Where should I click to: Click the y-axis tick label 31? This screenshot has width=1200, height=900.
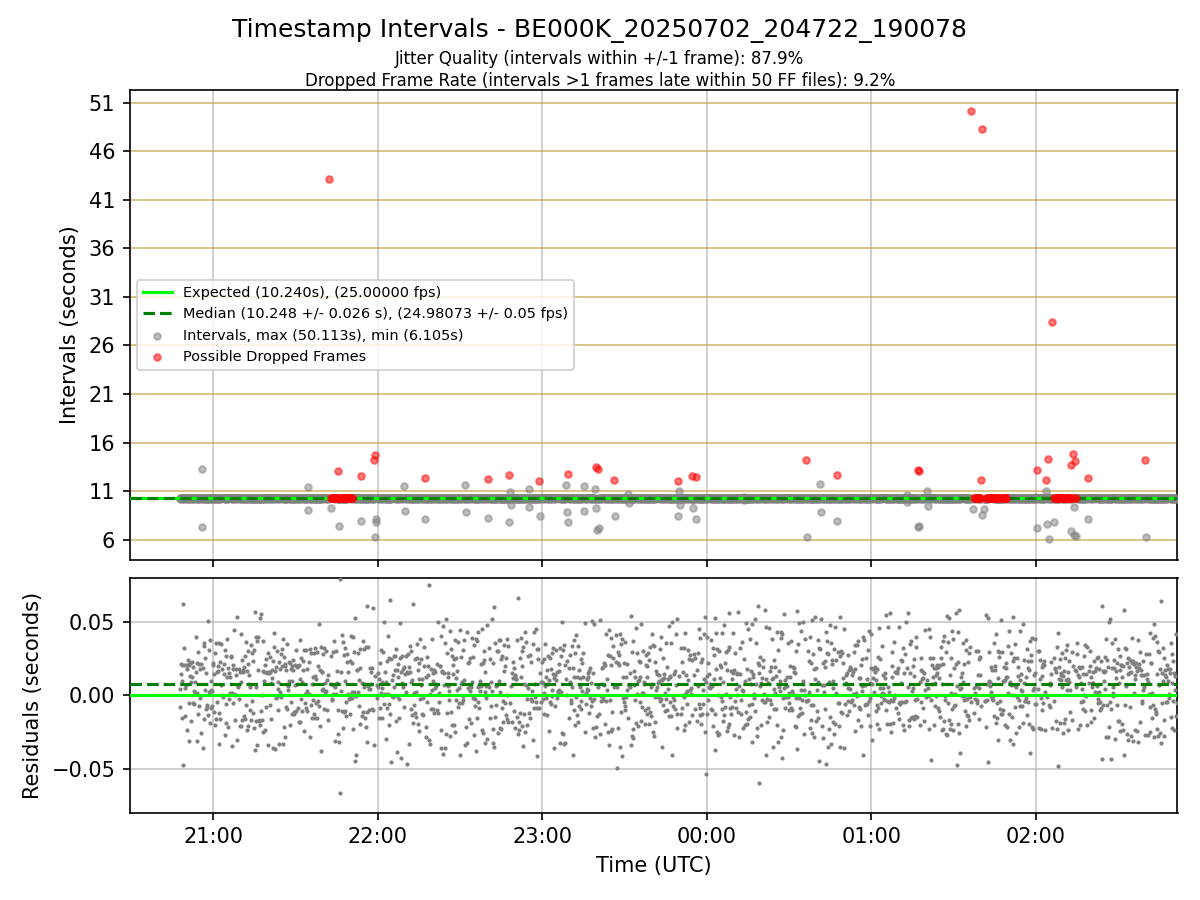[x=104, y=297]
